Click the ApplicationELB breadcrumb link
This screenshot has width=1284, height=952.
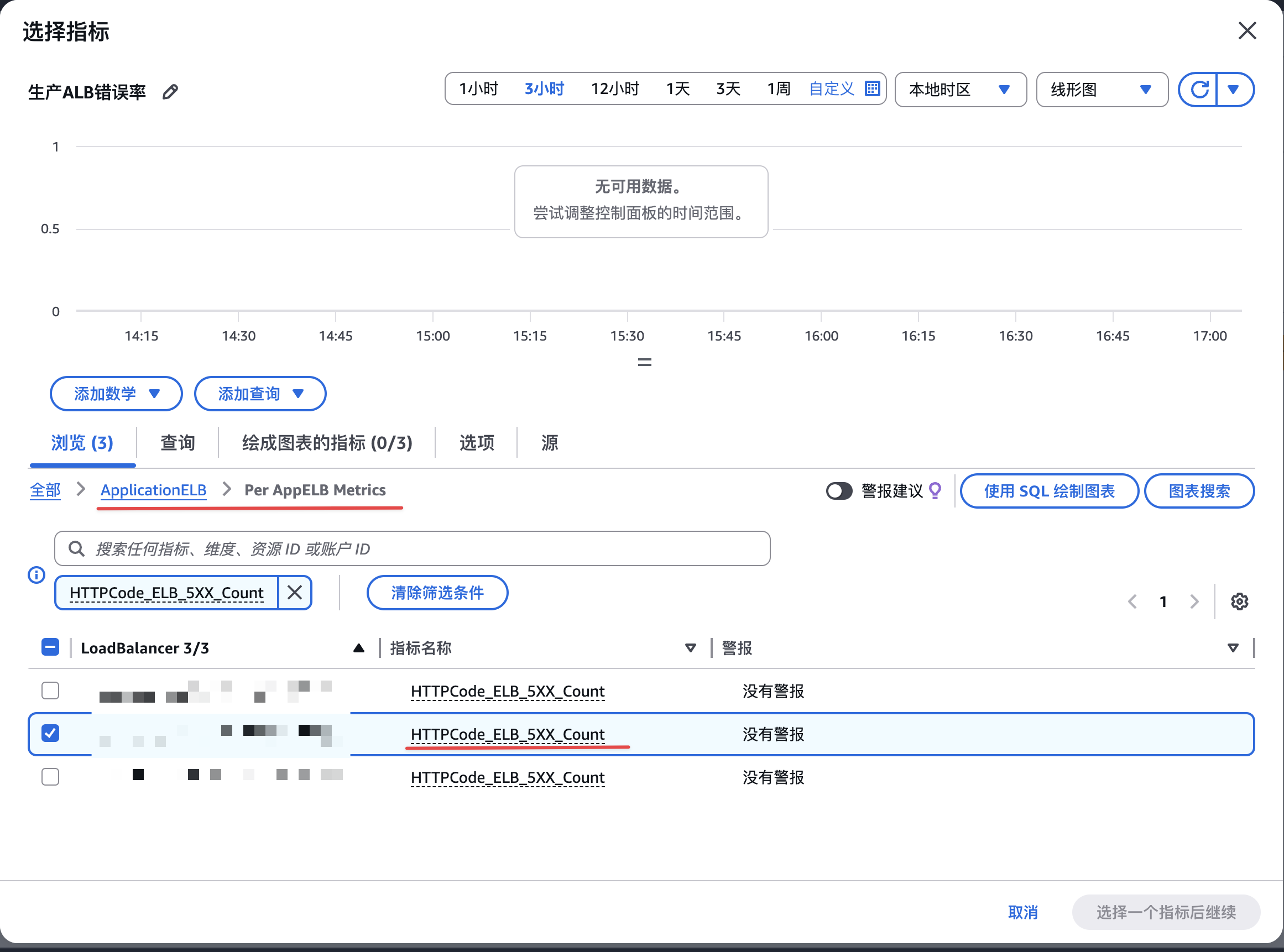(153, 490)
